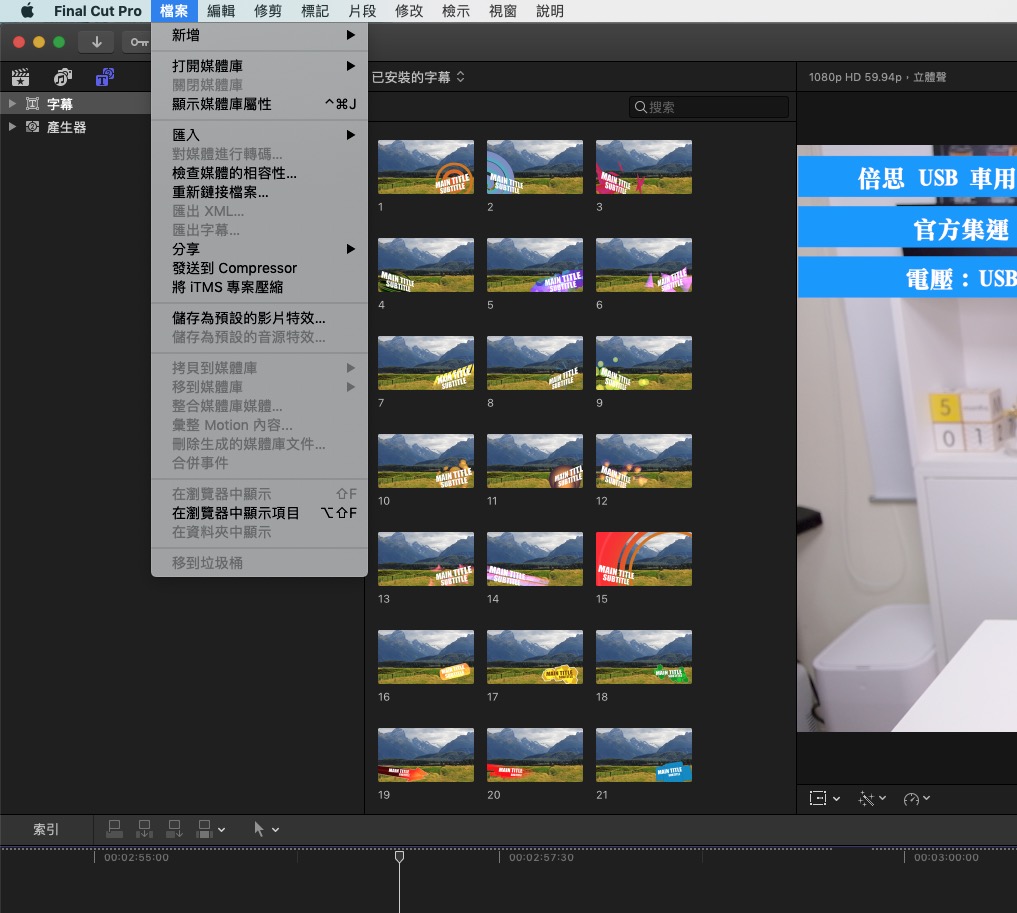Choose 匯入 from the File menu
The width and height of the screenshot is (1017, 913).
[186, 135]
